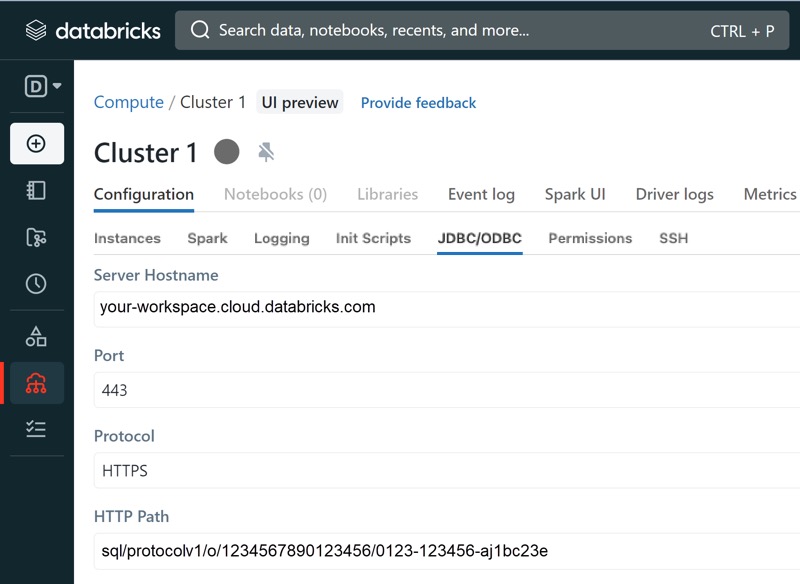
Task: Select the Driver logs tab
Action: (x=674, y=194)
